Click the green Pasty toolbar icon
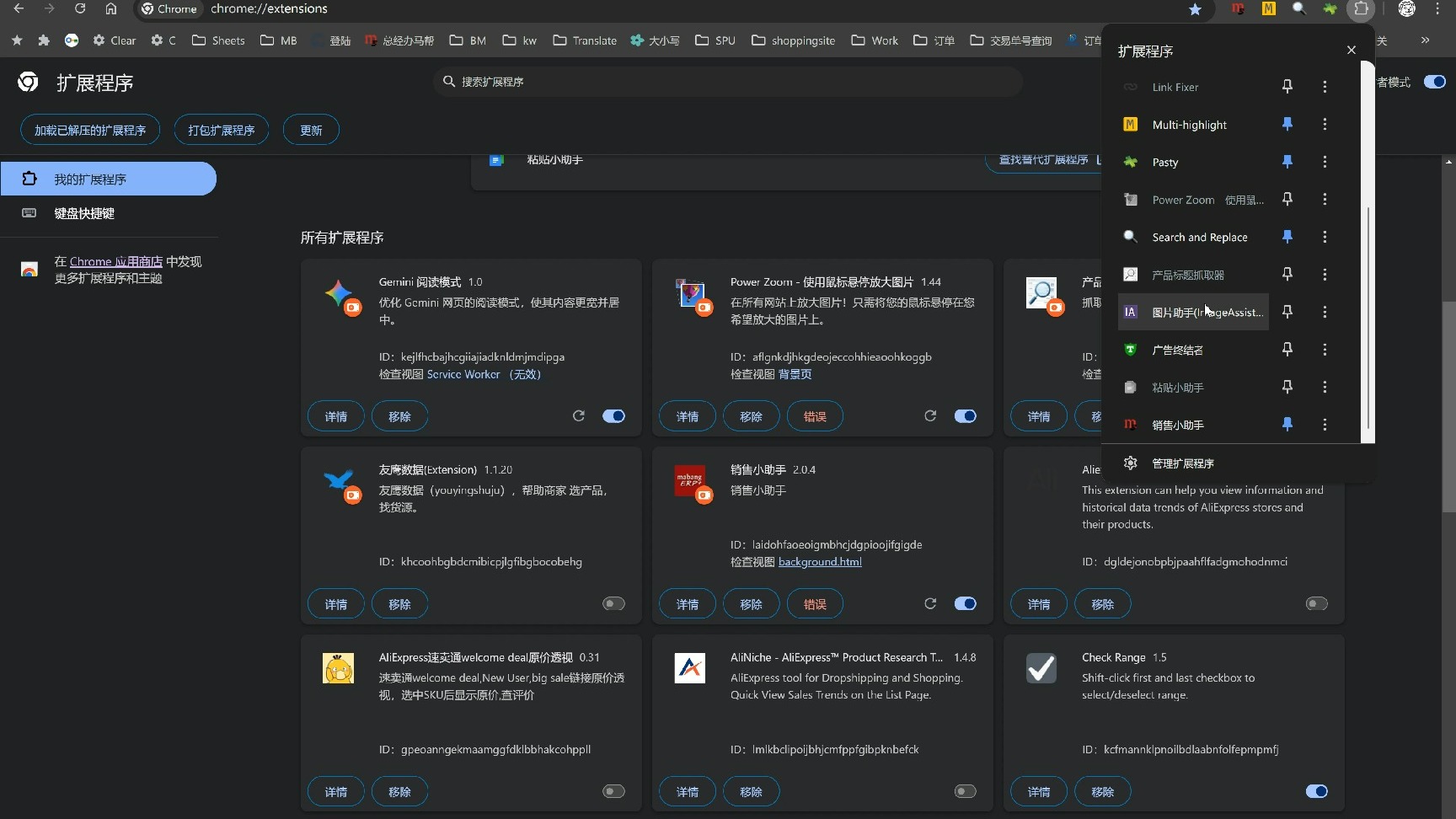 (x=1330, y=8)
